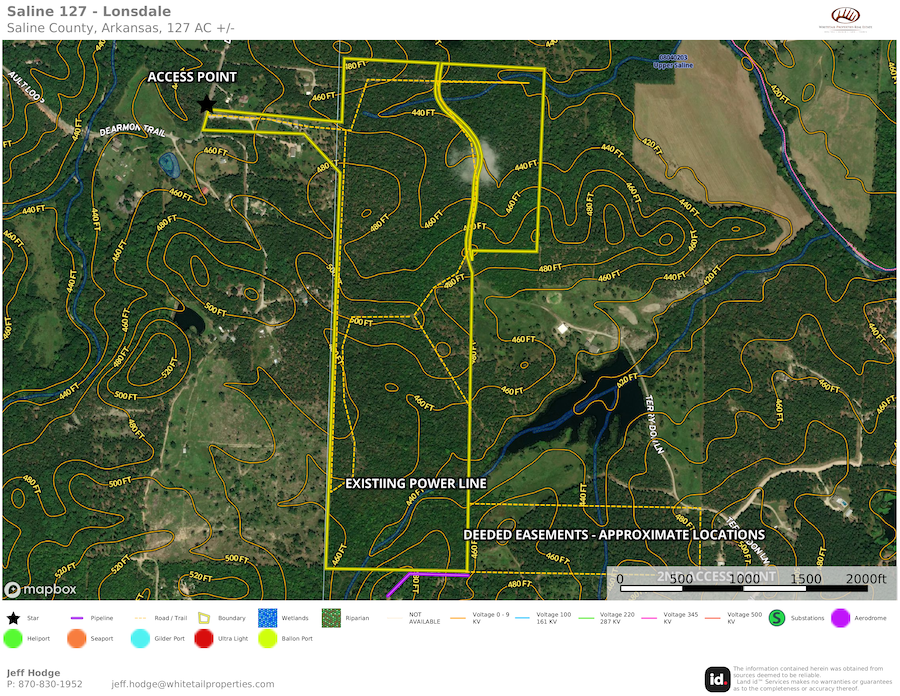
Task: Click the green Heliport legend circle
Action: [x=13, y=638]
